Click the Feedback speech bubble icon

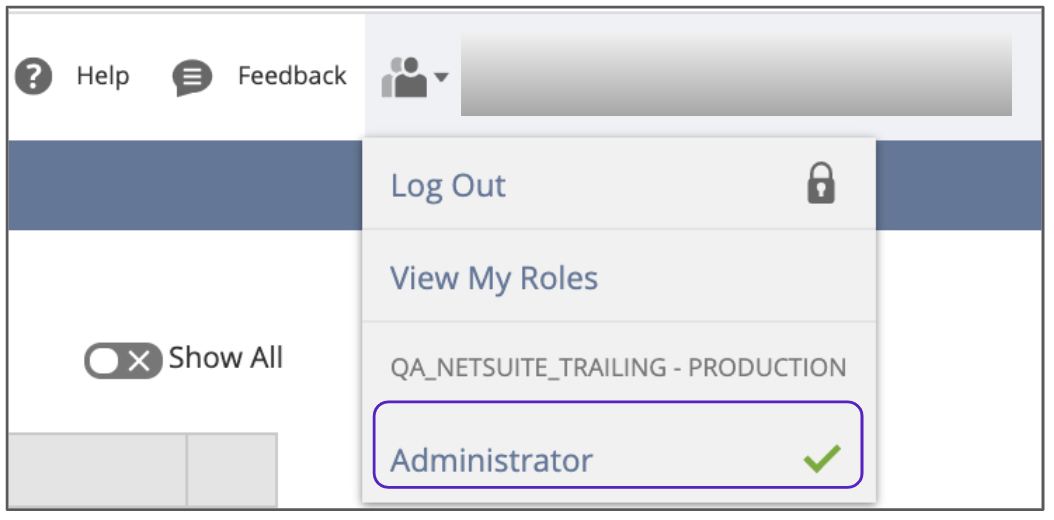[x=192, y=77]
